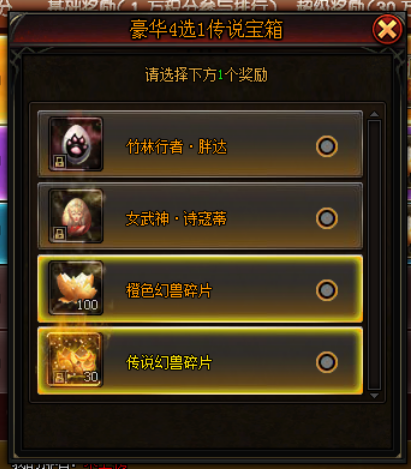
Task: Click the 女武神·诗寇蒂 reward label
Action: (176, 219)
